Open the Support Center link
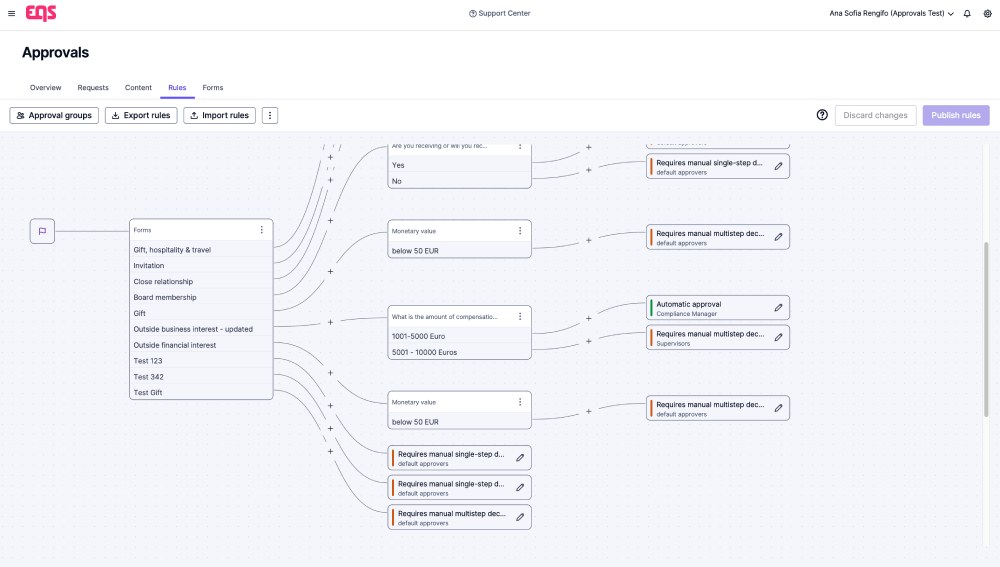Viewport: 1000px width, 567px height. (500, 14)
